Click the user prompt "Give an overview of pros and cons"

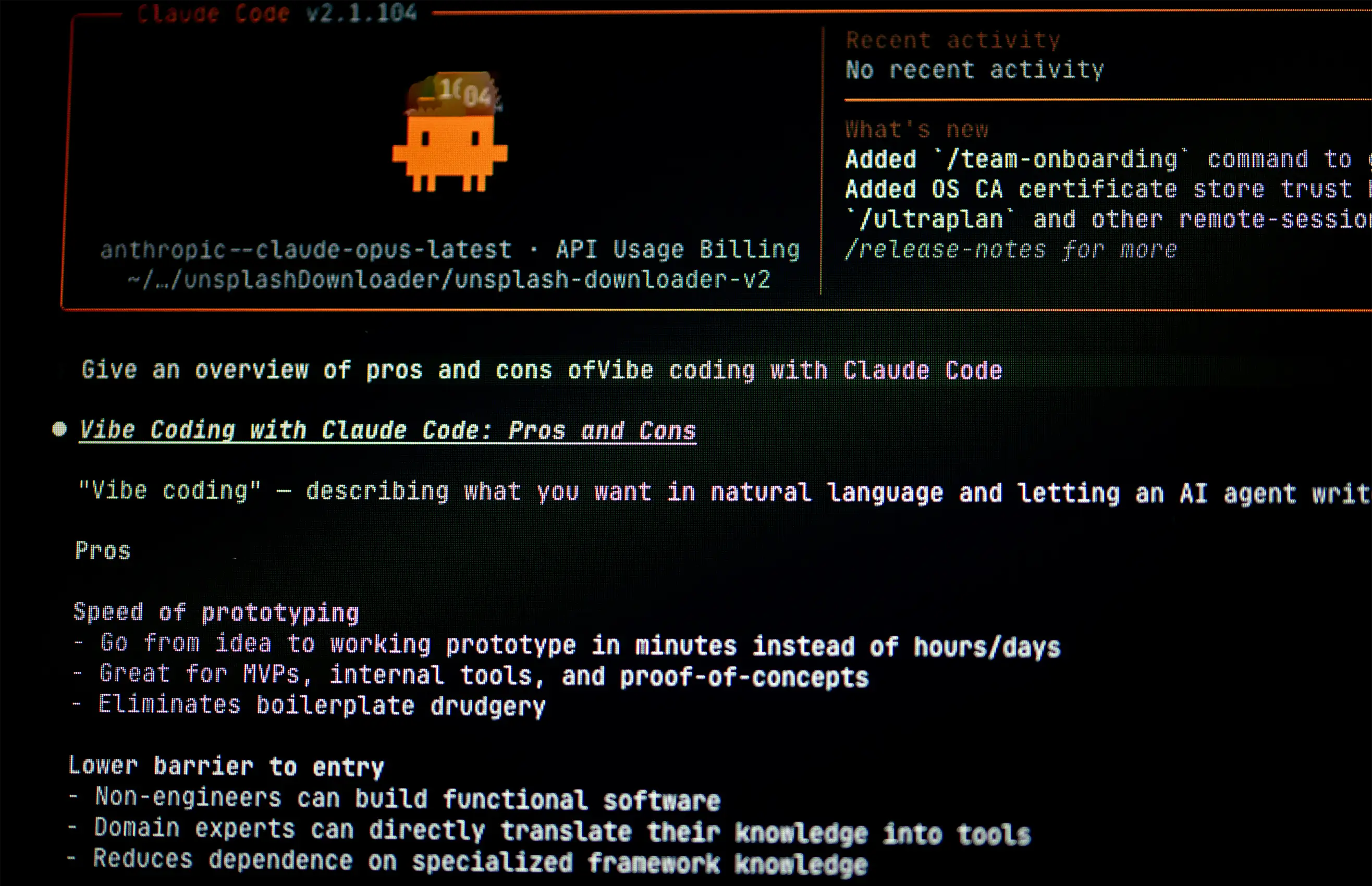coord(541,370)
